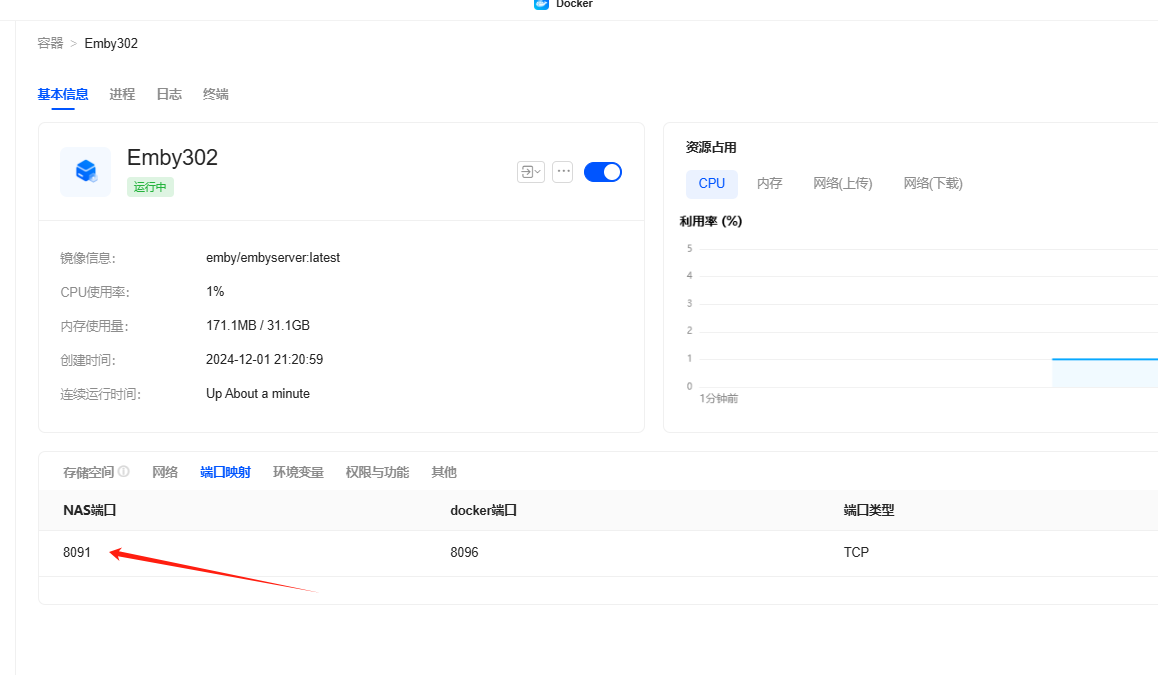
Task: Open the 环境变量 section tab
Action: (x=298, y=472)
